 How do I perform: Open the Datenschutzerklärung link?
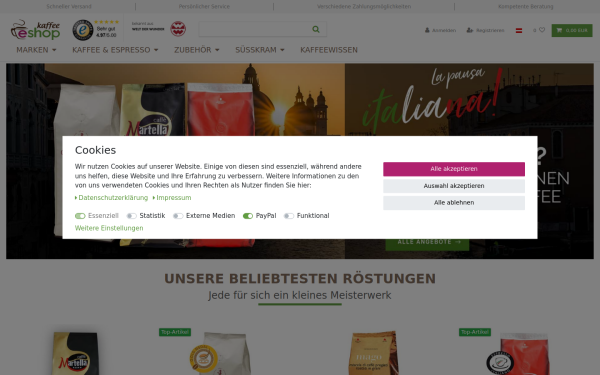coord(113,198)
